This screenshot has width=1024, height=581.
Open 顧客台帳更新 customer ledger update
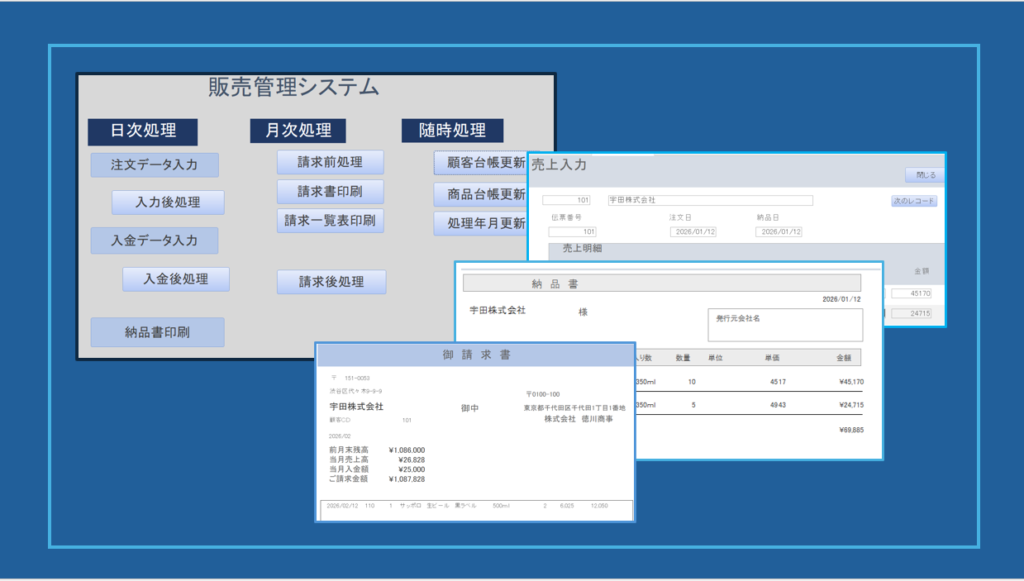click(x=480, y=163)
